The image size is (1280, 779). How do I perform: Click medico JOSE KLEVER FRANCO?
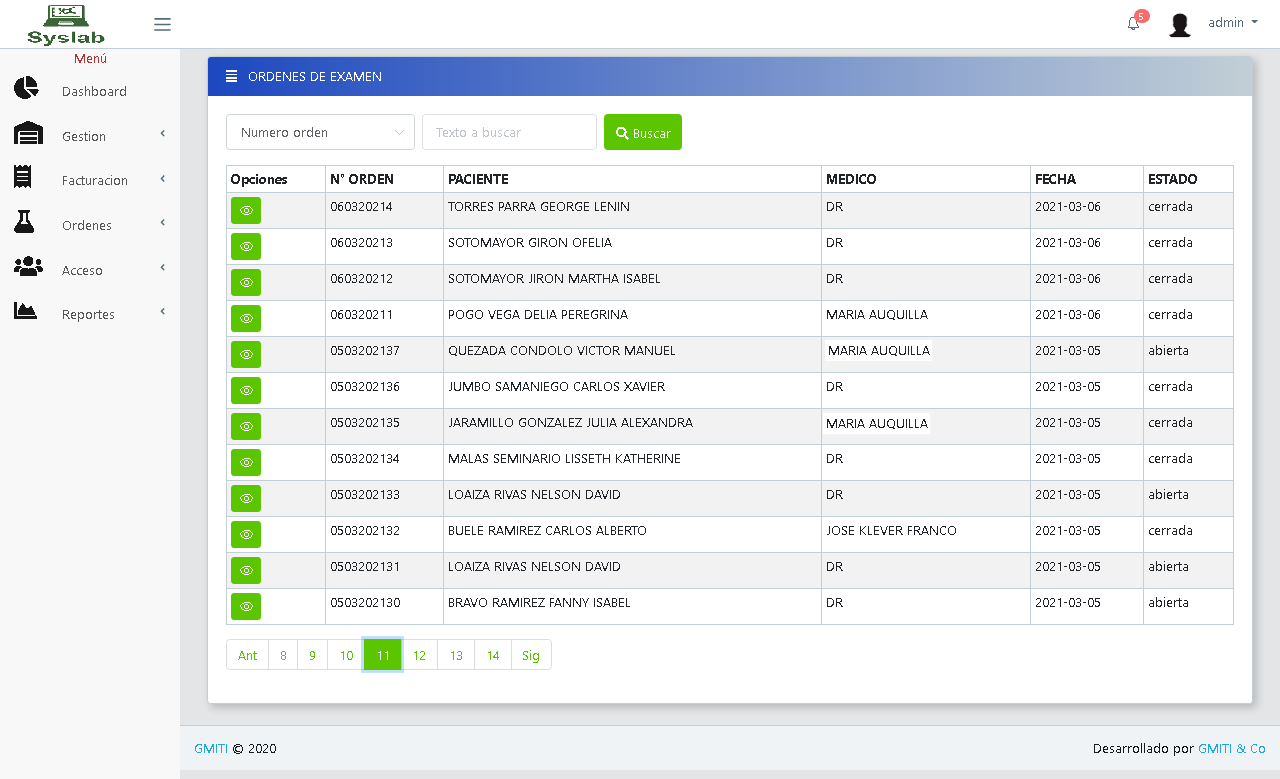click(x=891, y=531)
